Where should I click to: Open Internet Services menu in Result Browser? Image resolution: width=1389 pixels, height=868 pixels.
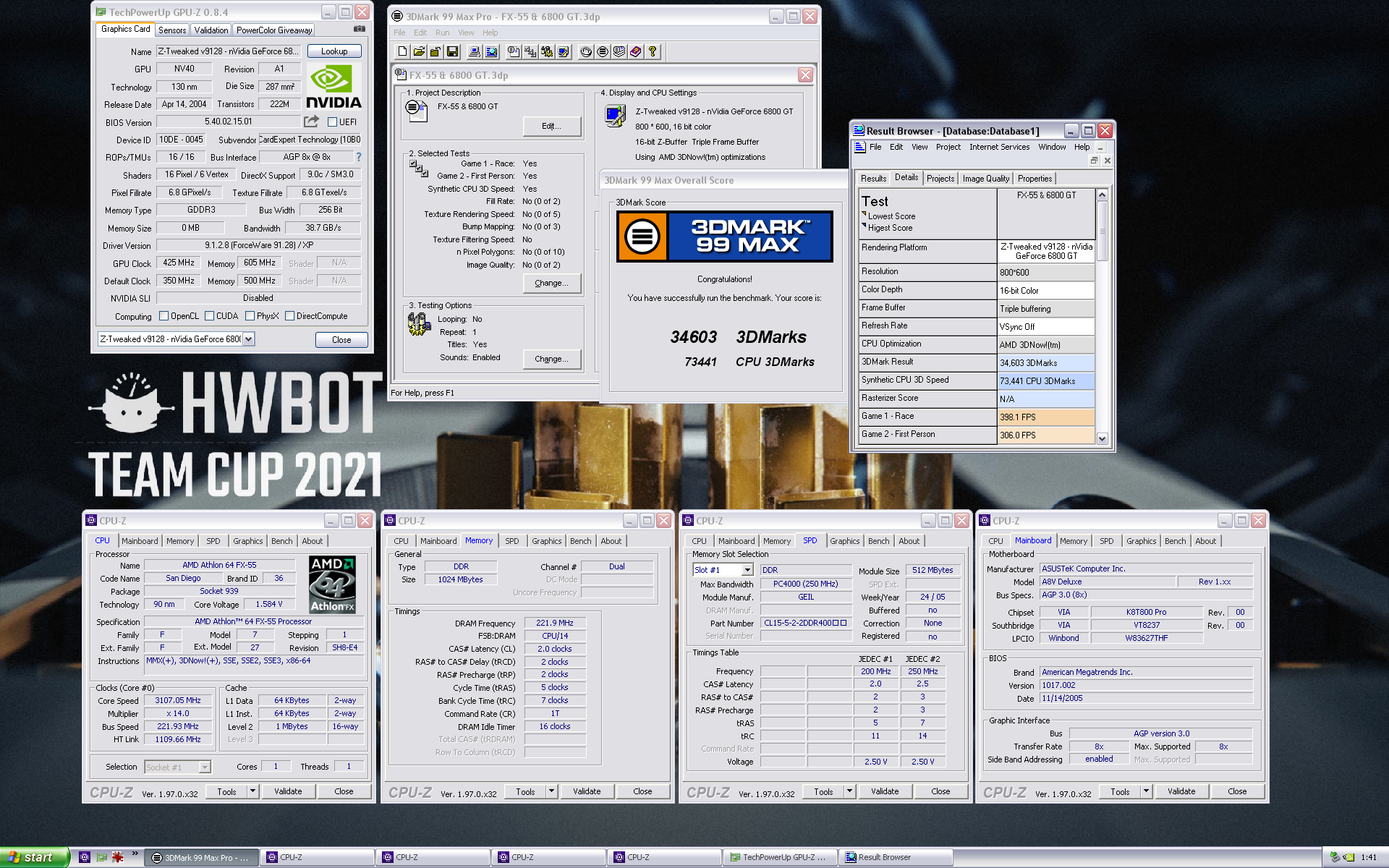point(999,147)
